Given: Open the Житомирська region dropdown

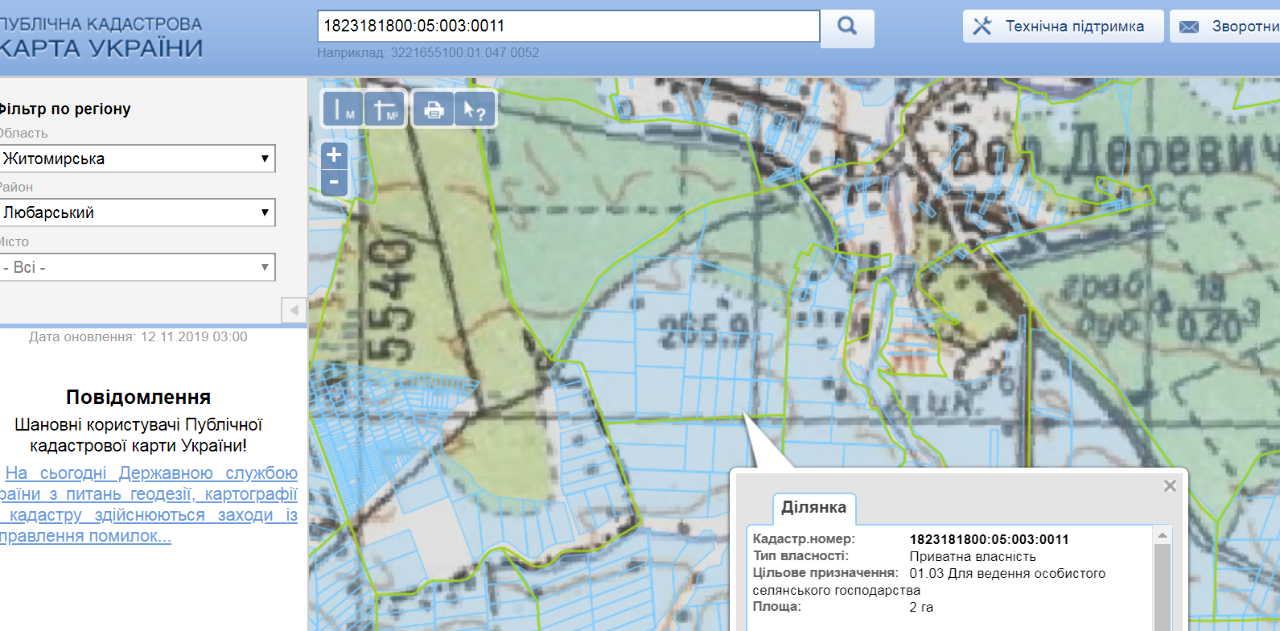Looking at the screenshot, I should [137, 159].
